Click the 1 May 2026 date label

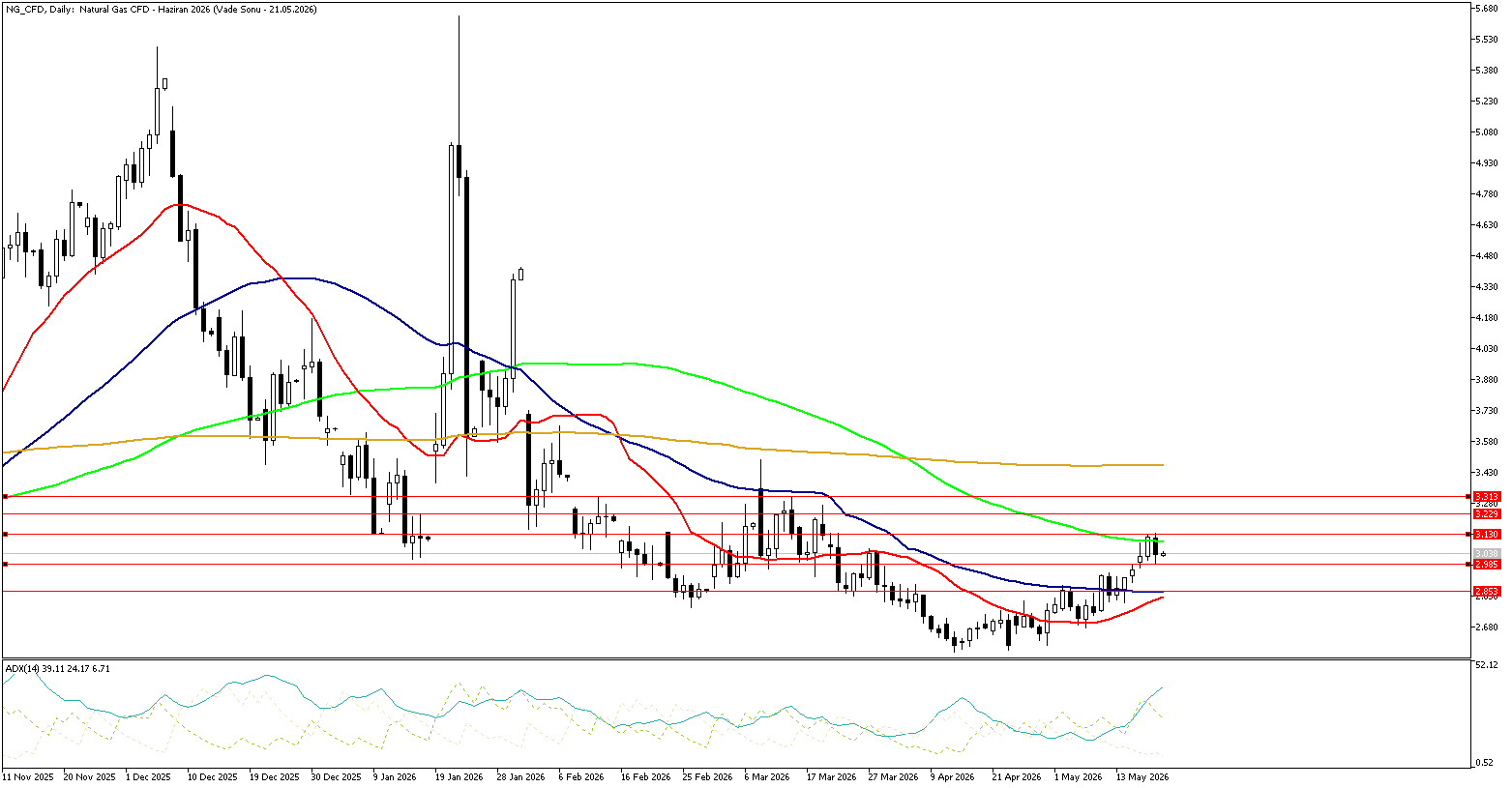(1078, 776)
